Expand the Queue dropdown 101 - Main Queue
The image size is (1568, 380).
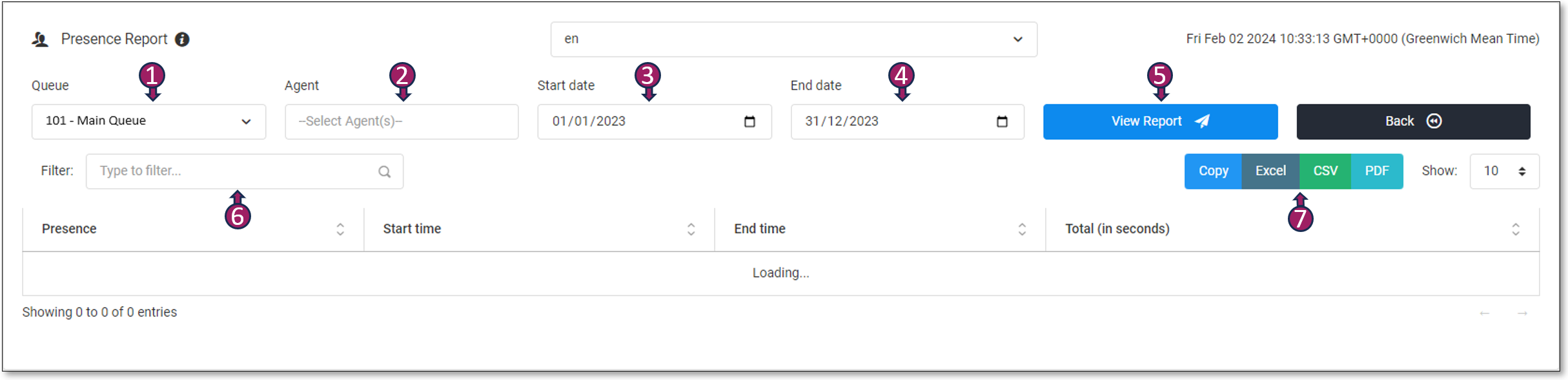[148, 121]
